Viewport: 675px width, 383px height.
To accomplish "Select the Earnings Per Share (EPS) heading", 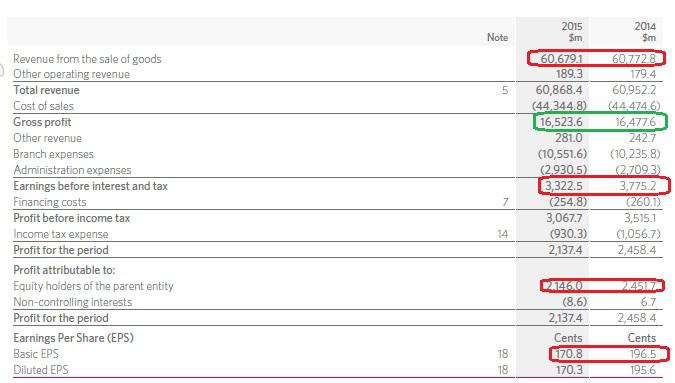I will 73,338.
